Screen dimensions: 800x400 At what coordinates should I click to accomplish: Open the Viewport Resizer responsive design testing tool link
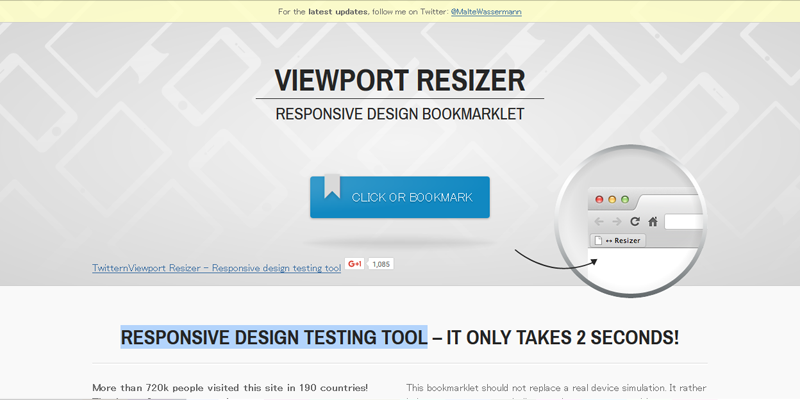click(x=217, y=268)
